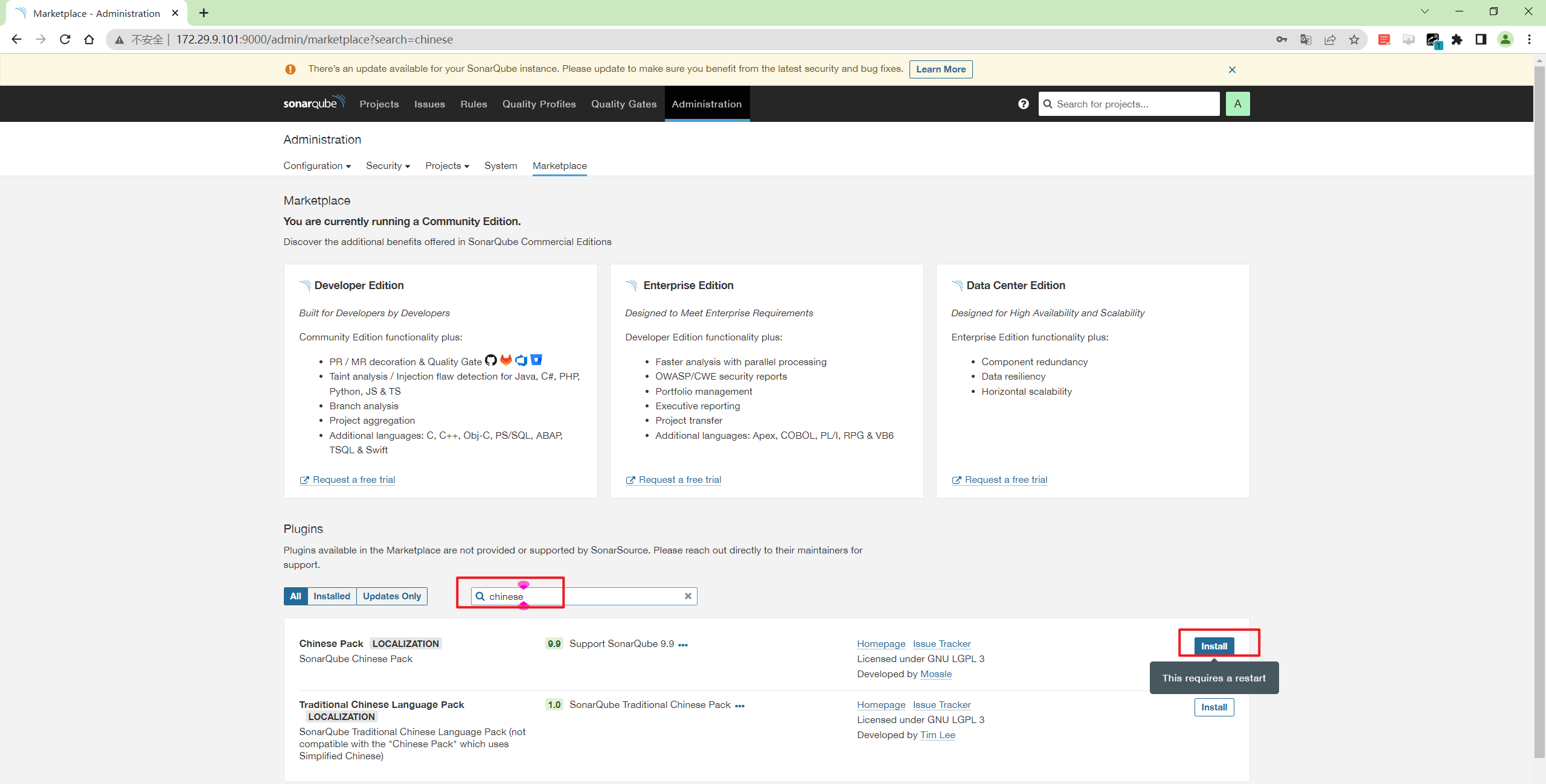1546x784 pixels.
Task: Click the not-secure warning icon
Action: (x=120, y=39)
